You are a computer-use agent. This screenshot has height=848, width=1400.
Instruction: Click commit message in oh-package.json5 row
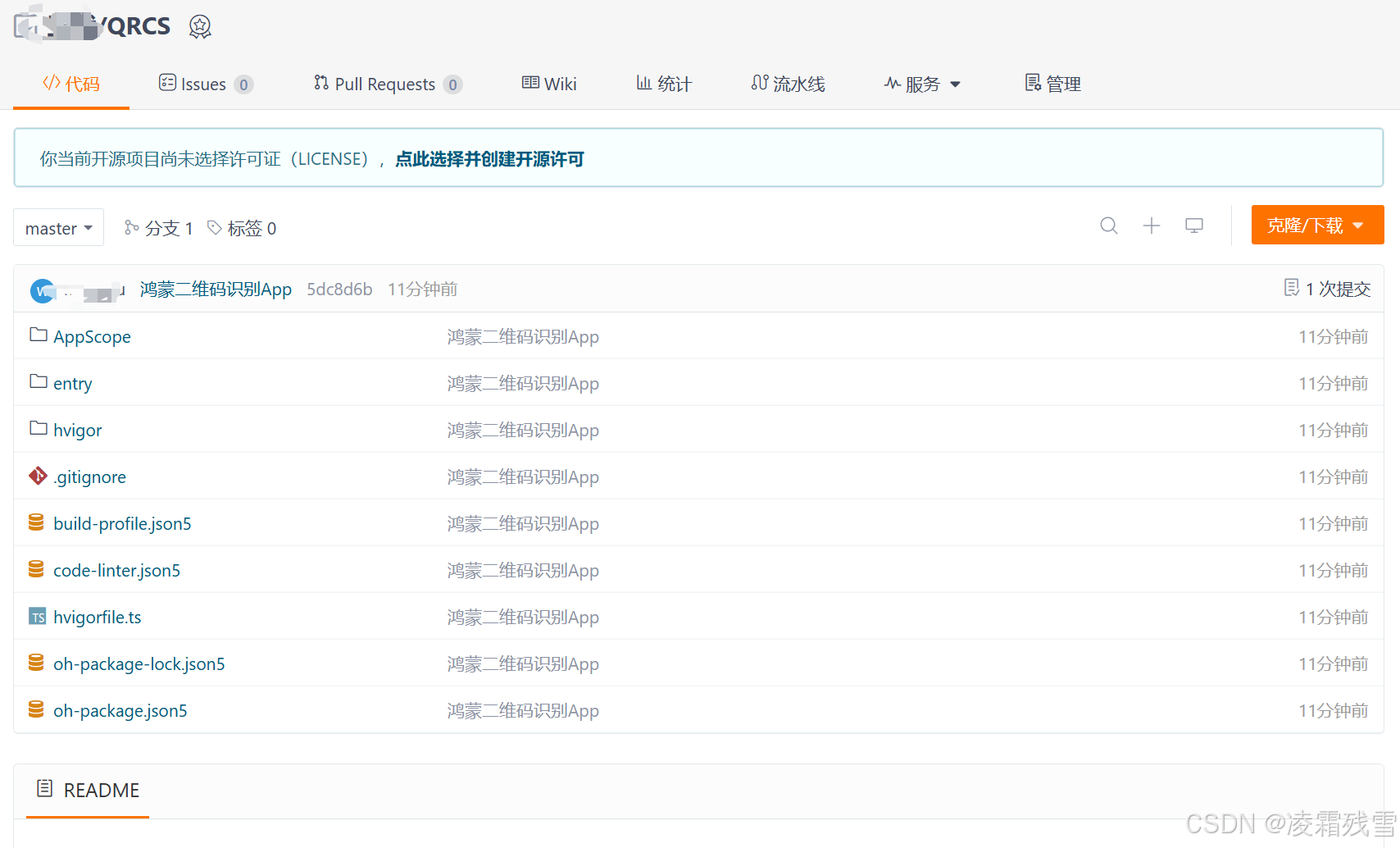click(x=523, y=710)
